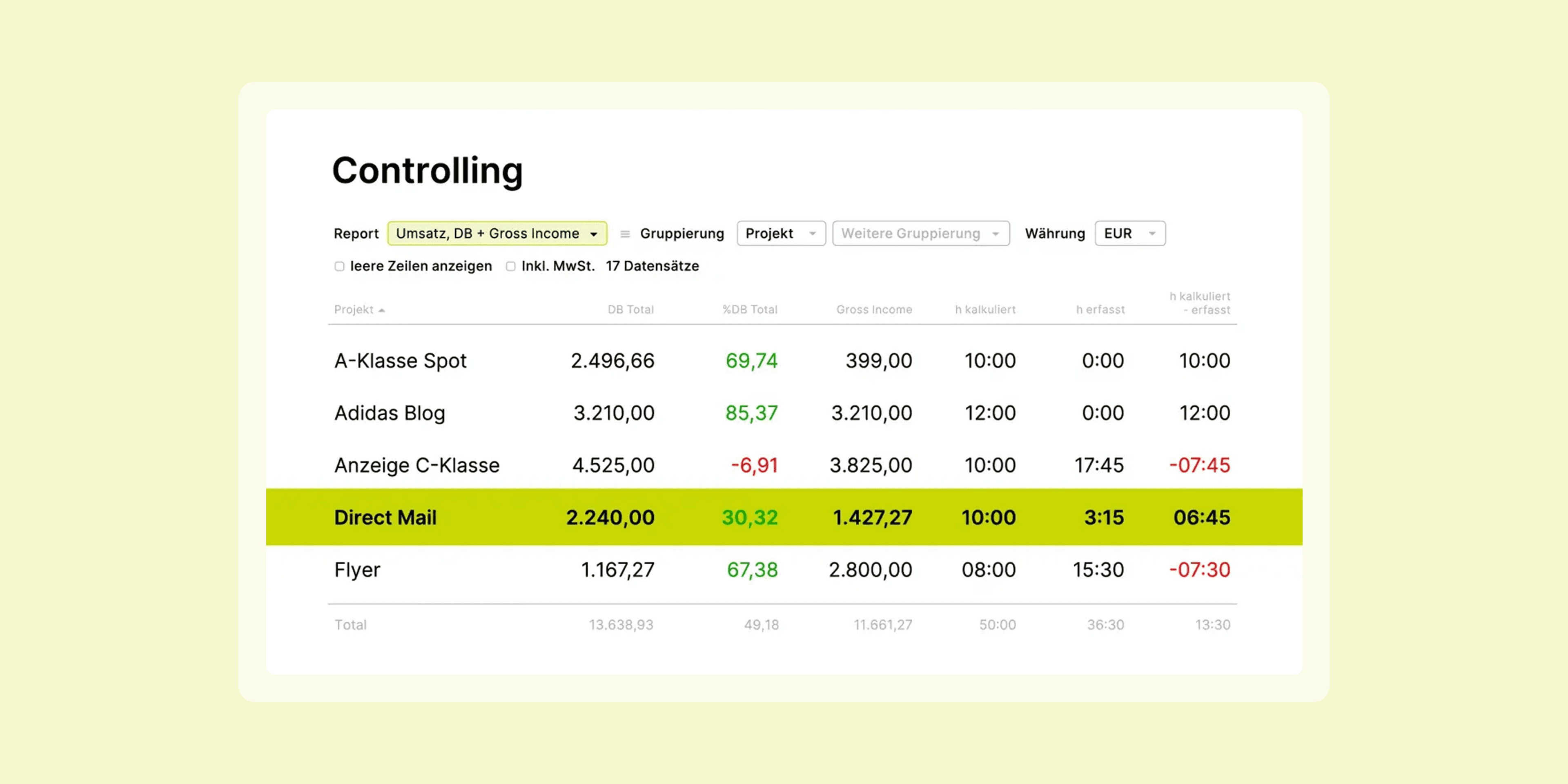Click the Total summary row
This screenshot has width=1568, height=784.
351,624
